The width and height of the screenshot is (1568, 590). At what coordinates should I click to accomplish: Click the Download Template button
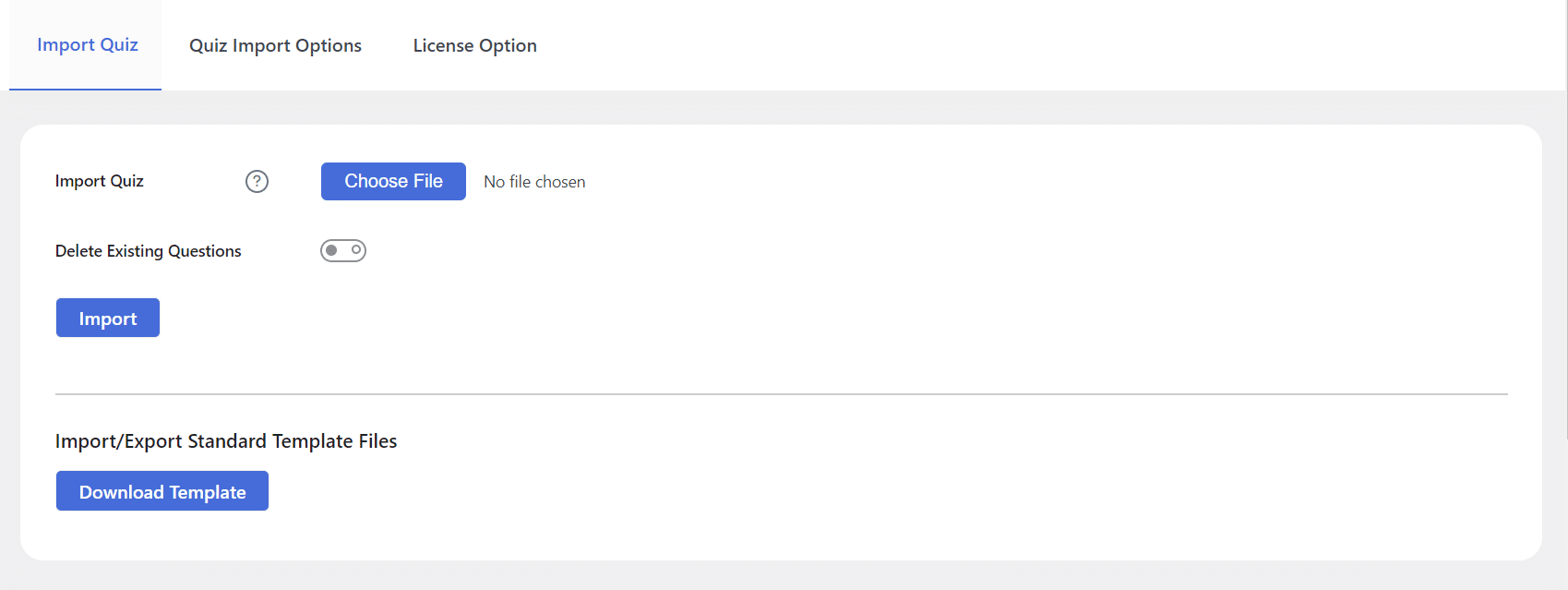tap(162, 491)
